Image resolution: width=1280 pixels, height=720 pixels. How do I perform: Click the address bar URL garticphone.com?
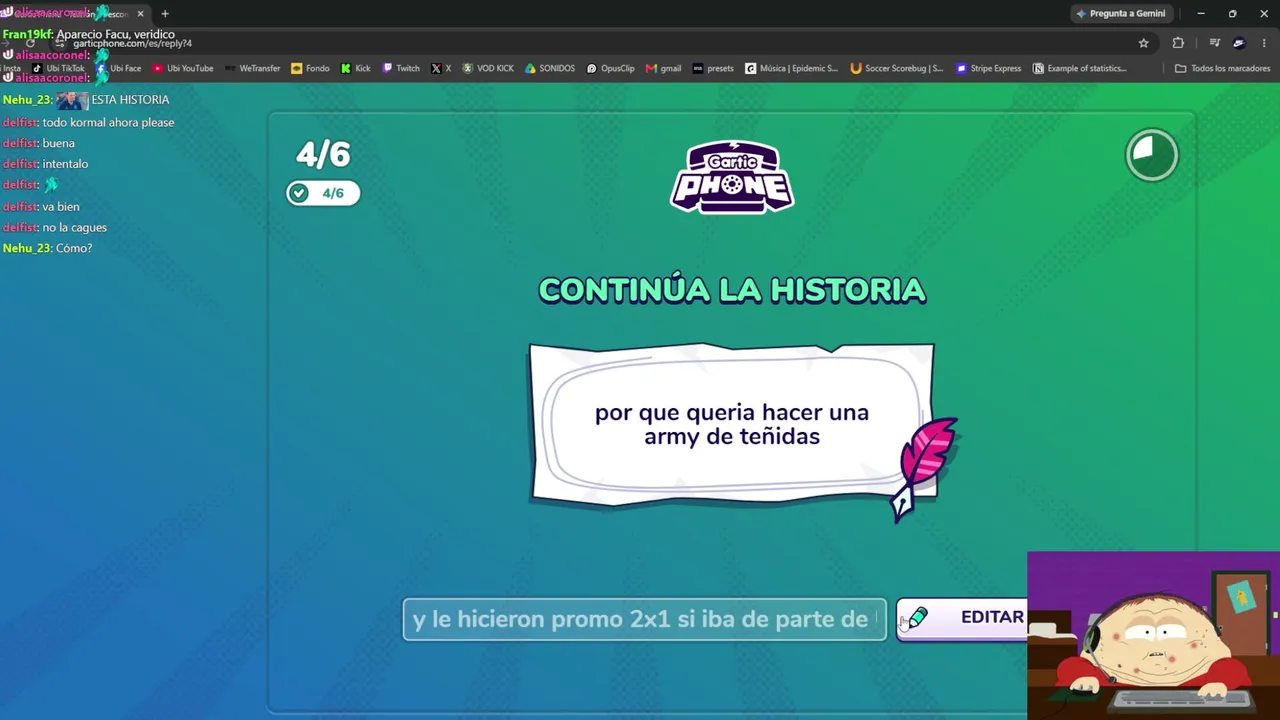point(132,44)
